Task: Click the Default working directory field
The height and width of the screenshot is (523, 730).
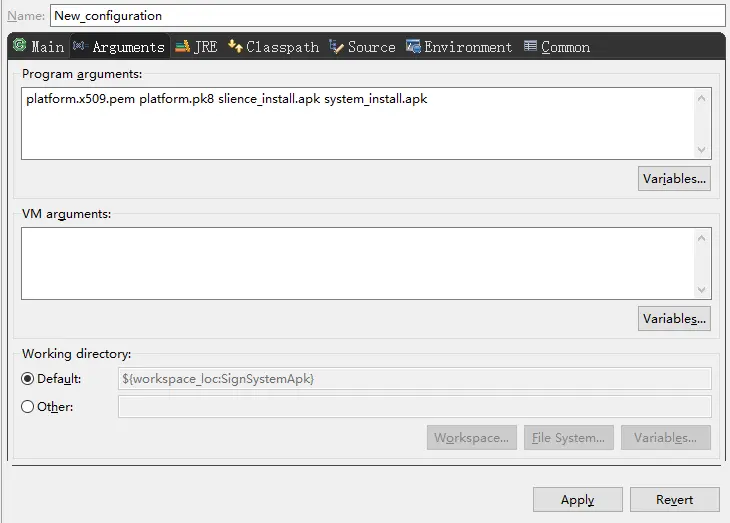Action: coord(414,379)
